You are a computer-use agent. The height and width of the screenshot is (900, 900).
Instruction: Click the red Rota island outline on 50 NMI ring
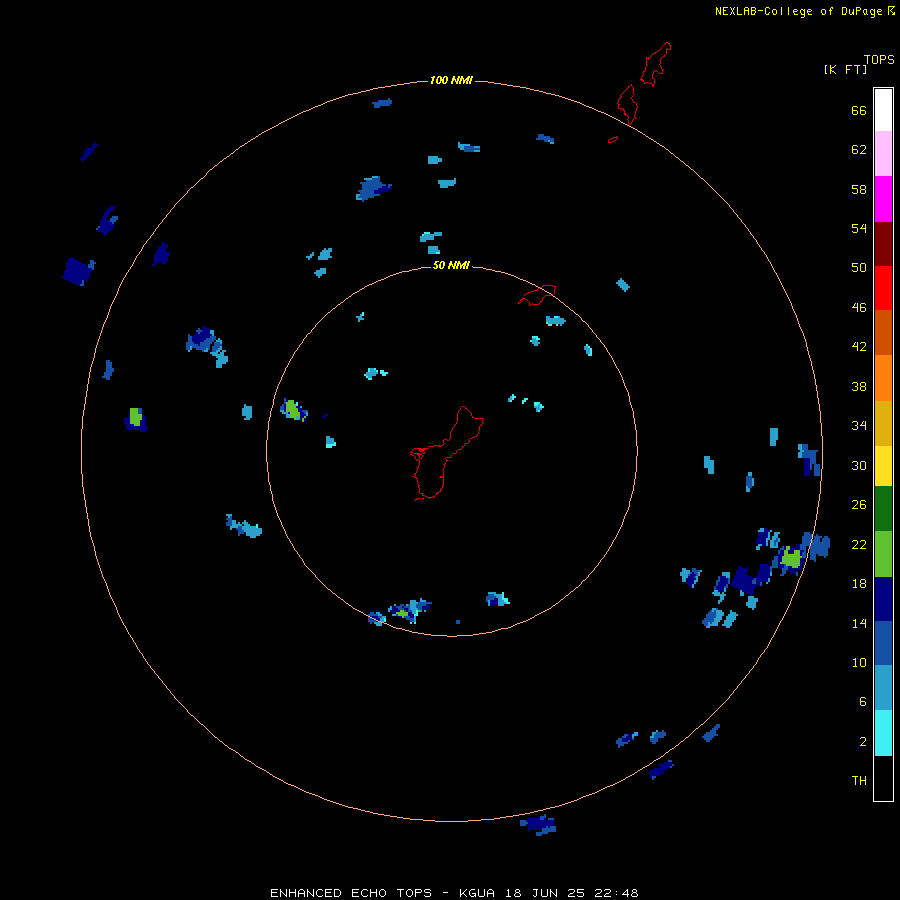(x=537, y=294)
